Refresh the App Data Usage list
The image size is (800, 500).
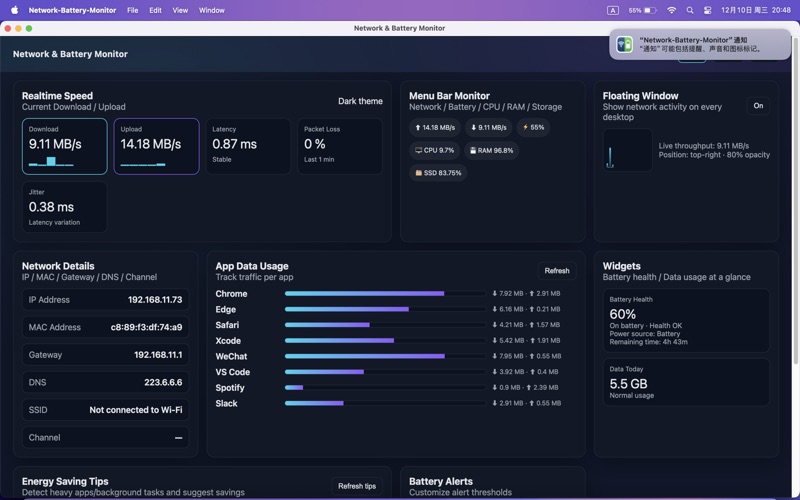click(x=557, y=270)
